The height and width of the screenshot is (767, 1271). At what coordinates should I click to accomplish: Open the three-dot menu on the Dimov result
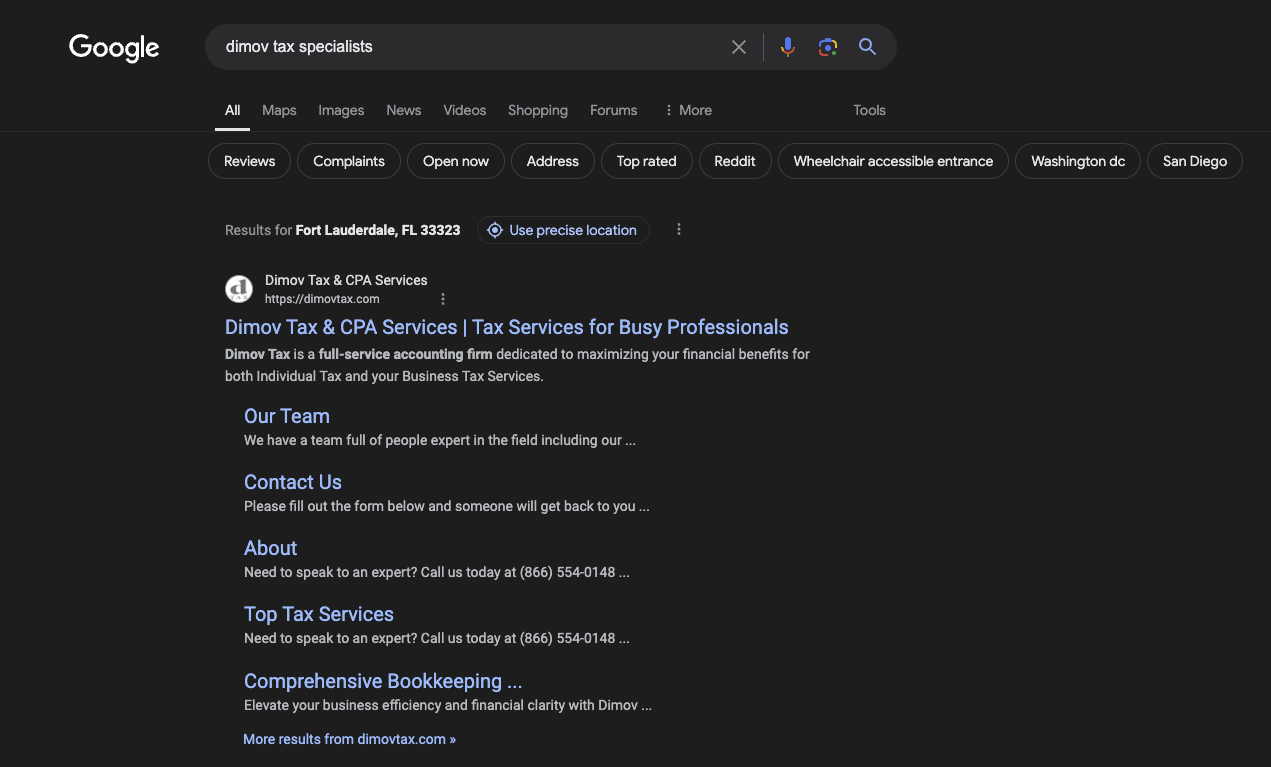(443, 298)
